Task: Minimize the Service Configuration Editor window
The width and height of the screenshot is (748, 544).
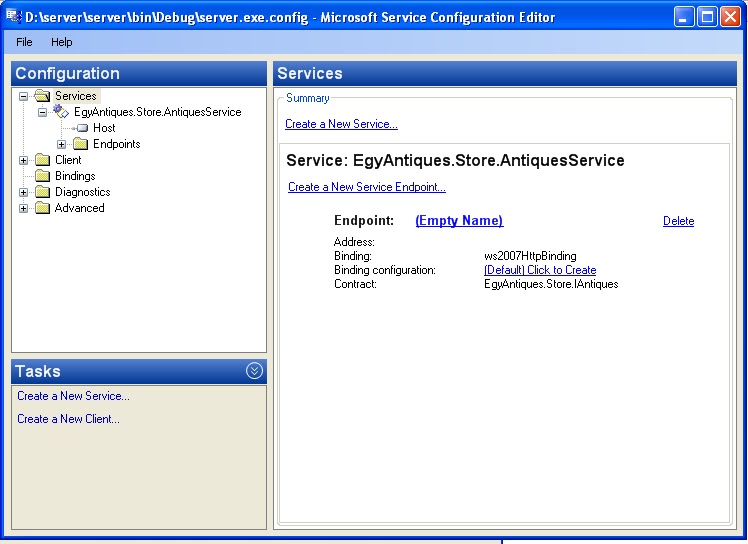Action: tap(684, 17)
